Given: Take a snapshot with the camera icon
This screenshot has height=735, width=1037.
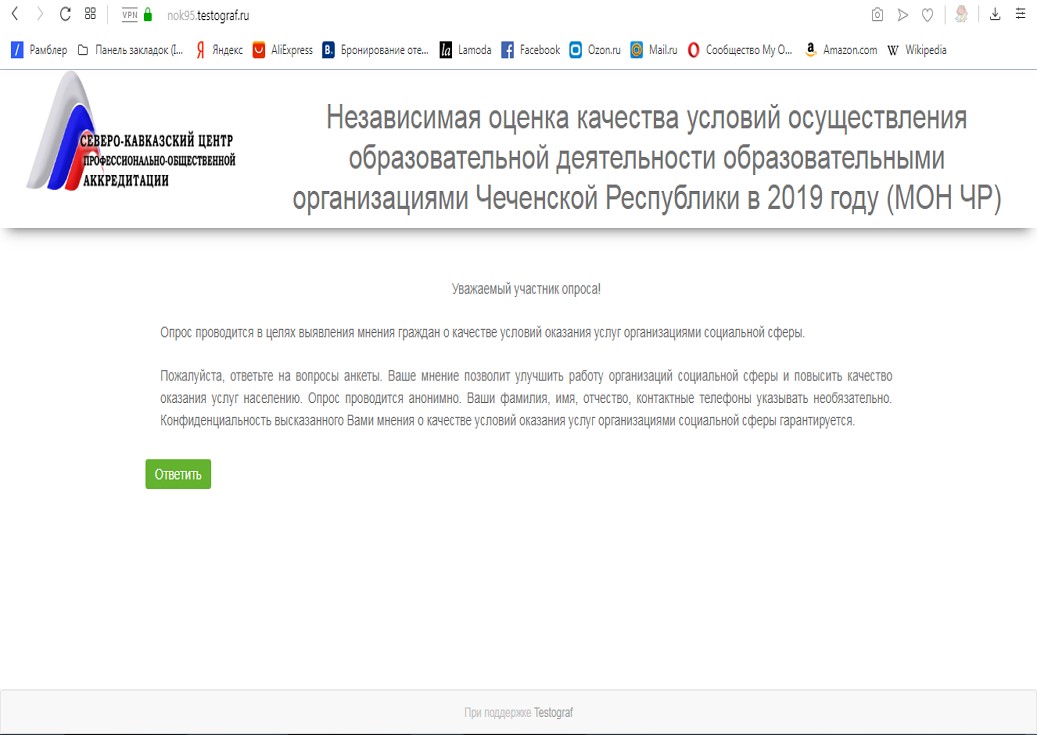Looking at the screenshot, I should click(877, 15).
